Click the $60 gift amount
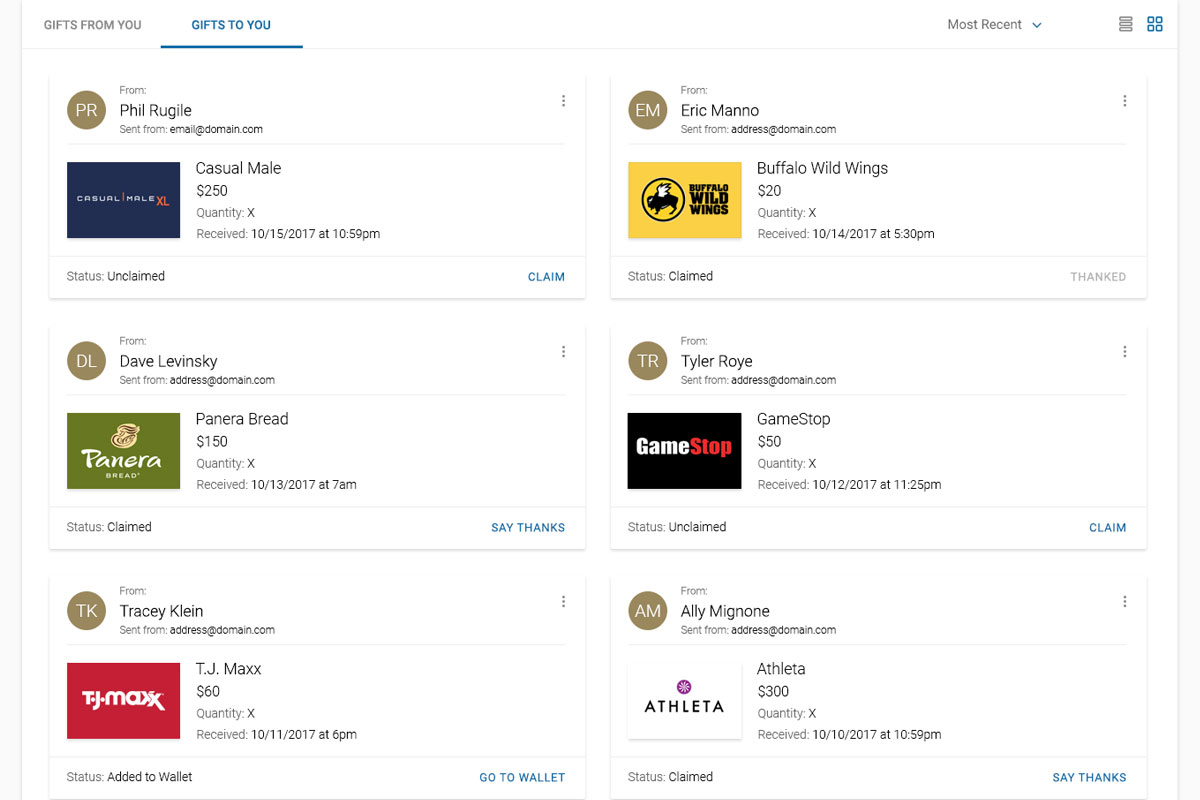The width and height of the screenshot is (1200, 800). [x=208, y=691]
